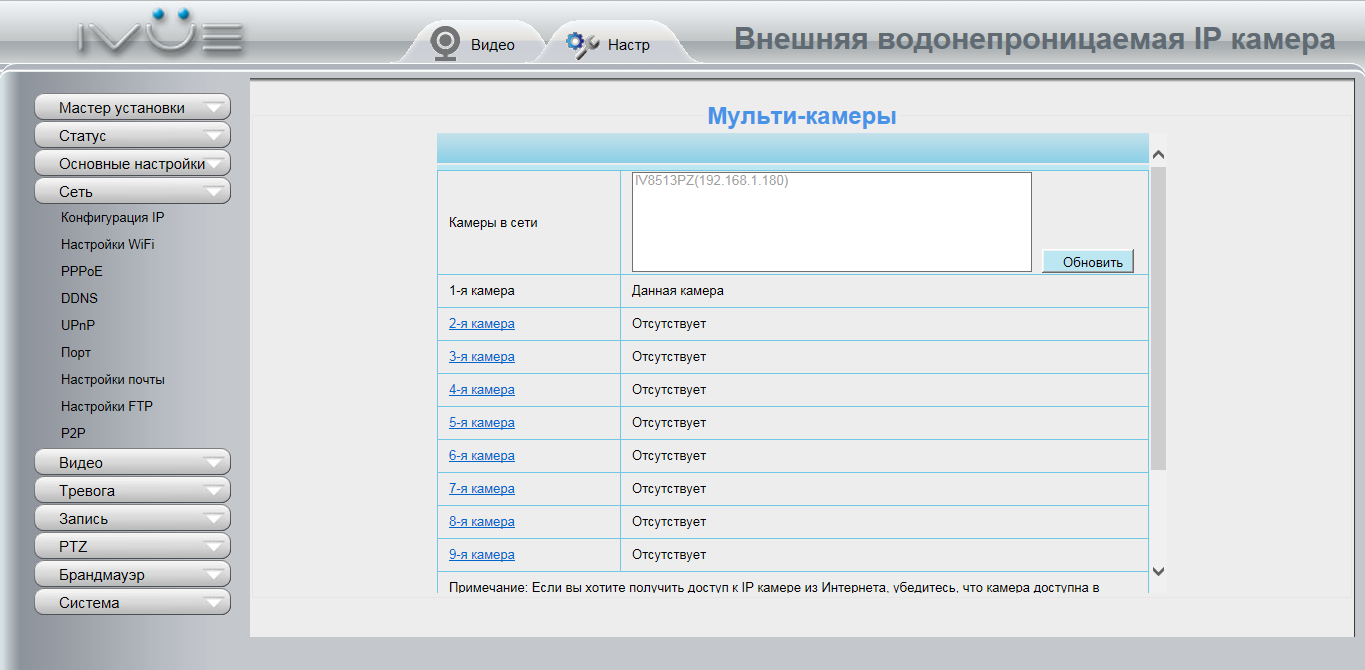Expand the Мастер установки menu

pos(132,107)
